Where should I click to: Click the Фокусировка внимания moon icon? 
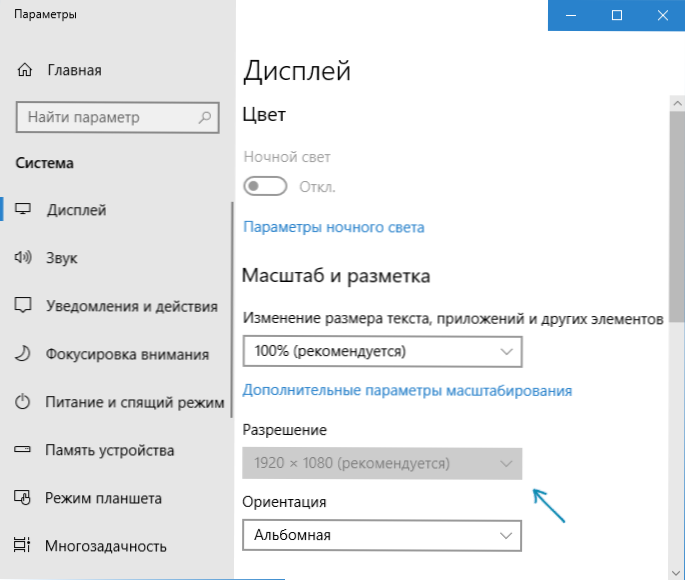(22, 353)
